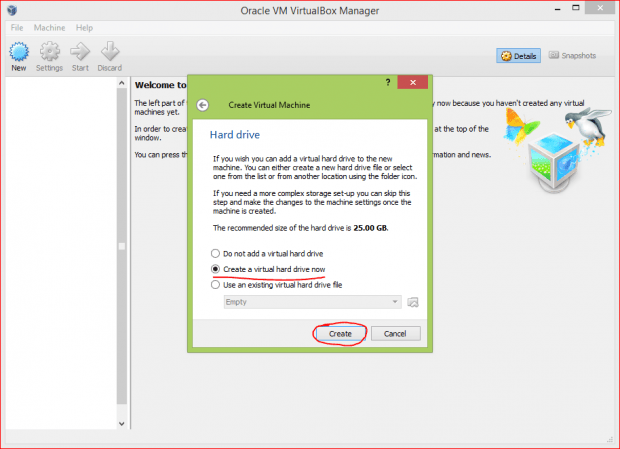Minimize the VirtualBox Manager window
The image size is (620, 449).
(558, 9)
